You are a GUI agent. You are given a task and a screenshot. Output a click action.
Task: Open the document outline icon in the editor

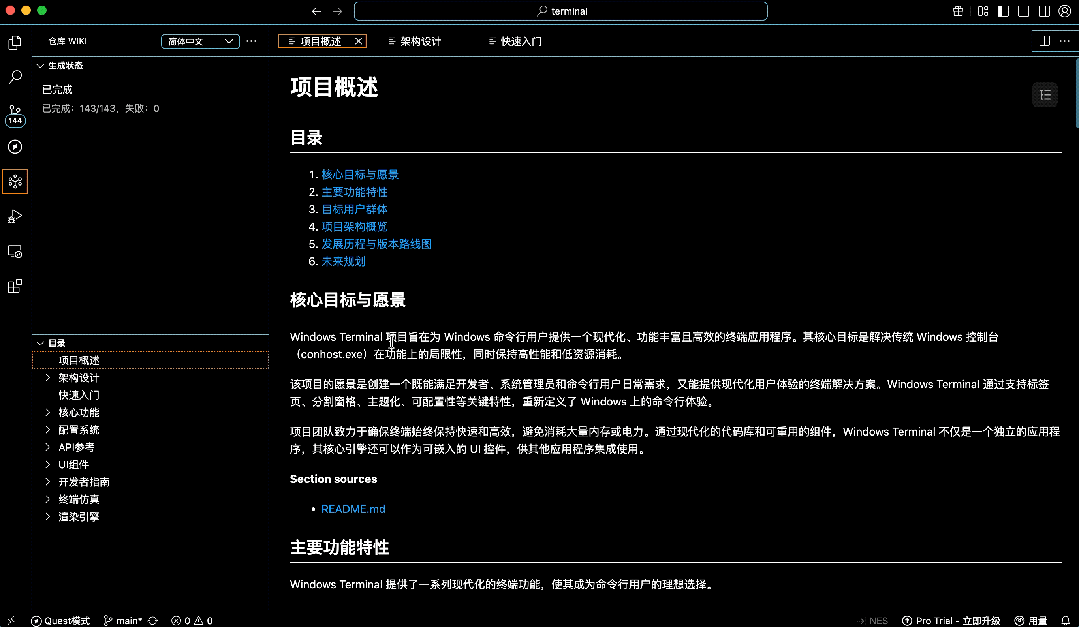pos(1045,94)
